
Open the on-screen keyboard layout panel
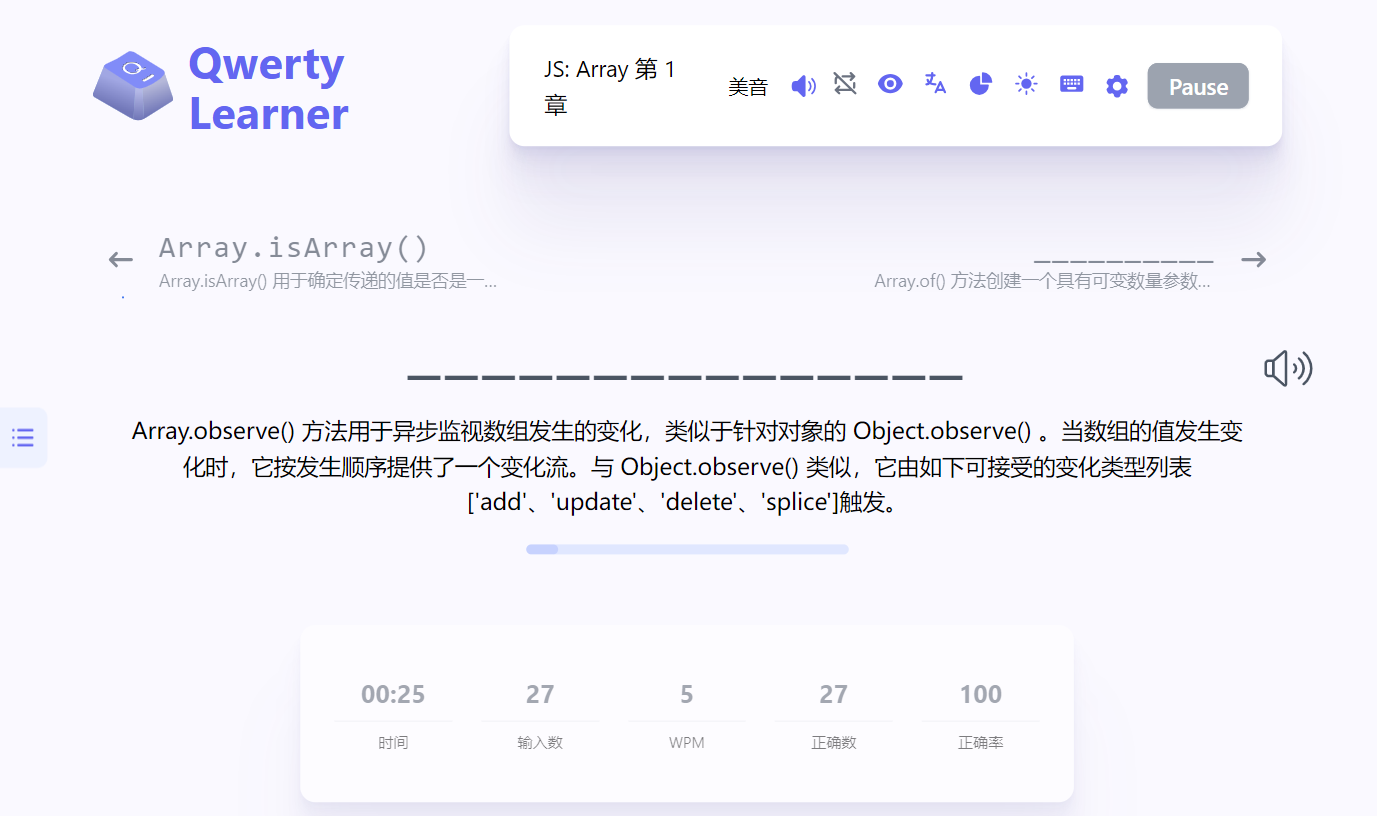[x=1071, y=84]
